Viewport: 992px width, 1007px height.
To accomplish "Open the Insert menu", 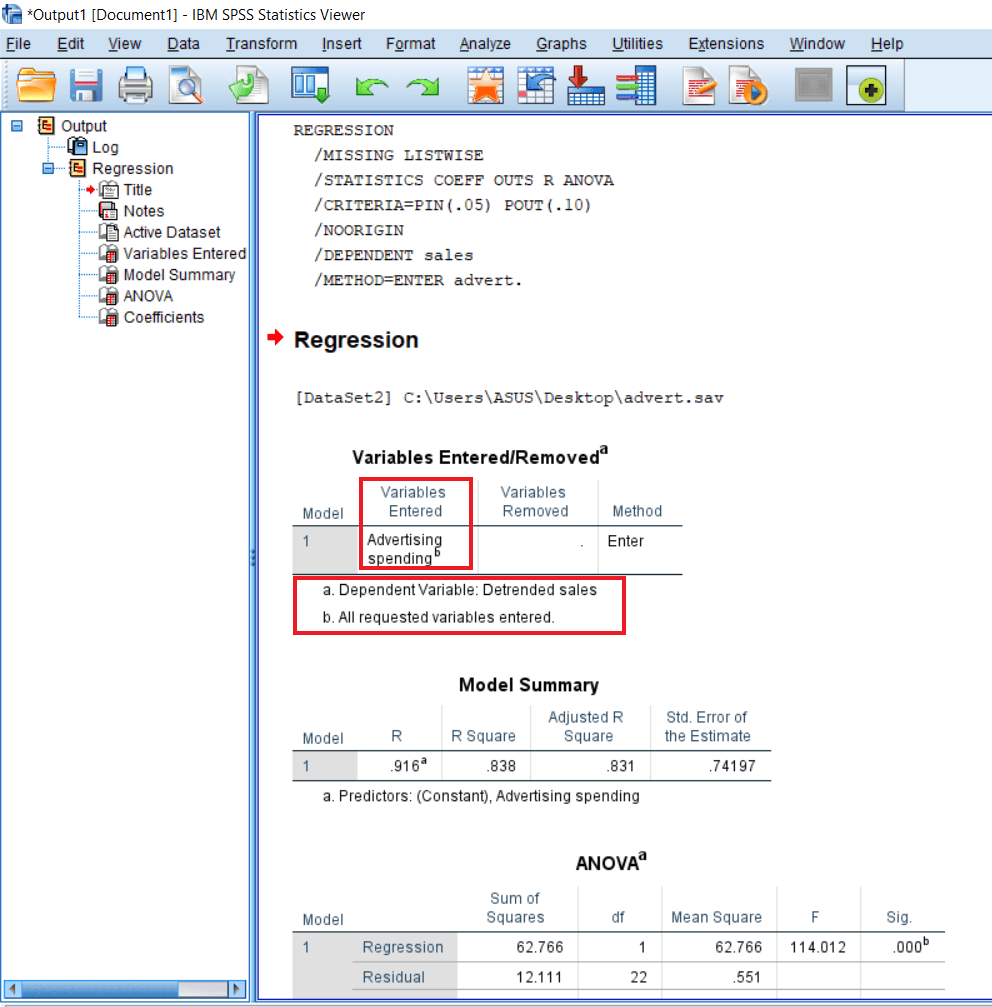I will pyautogui.click(x=342, y=44).
